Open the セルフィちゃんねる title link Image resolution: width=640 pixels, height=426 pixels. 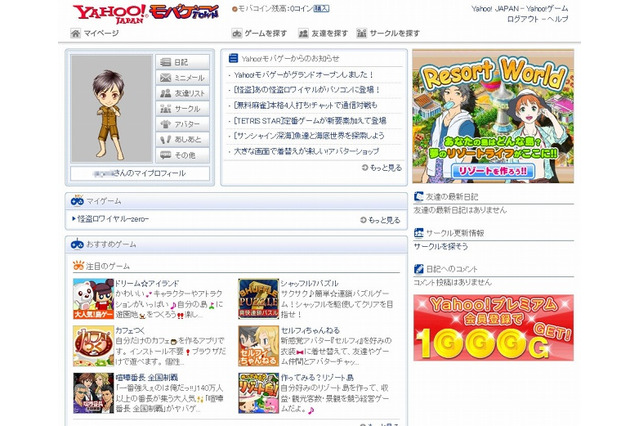click(310, 331)
